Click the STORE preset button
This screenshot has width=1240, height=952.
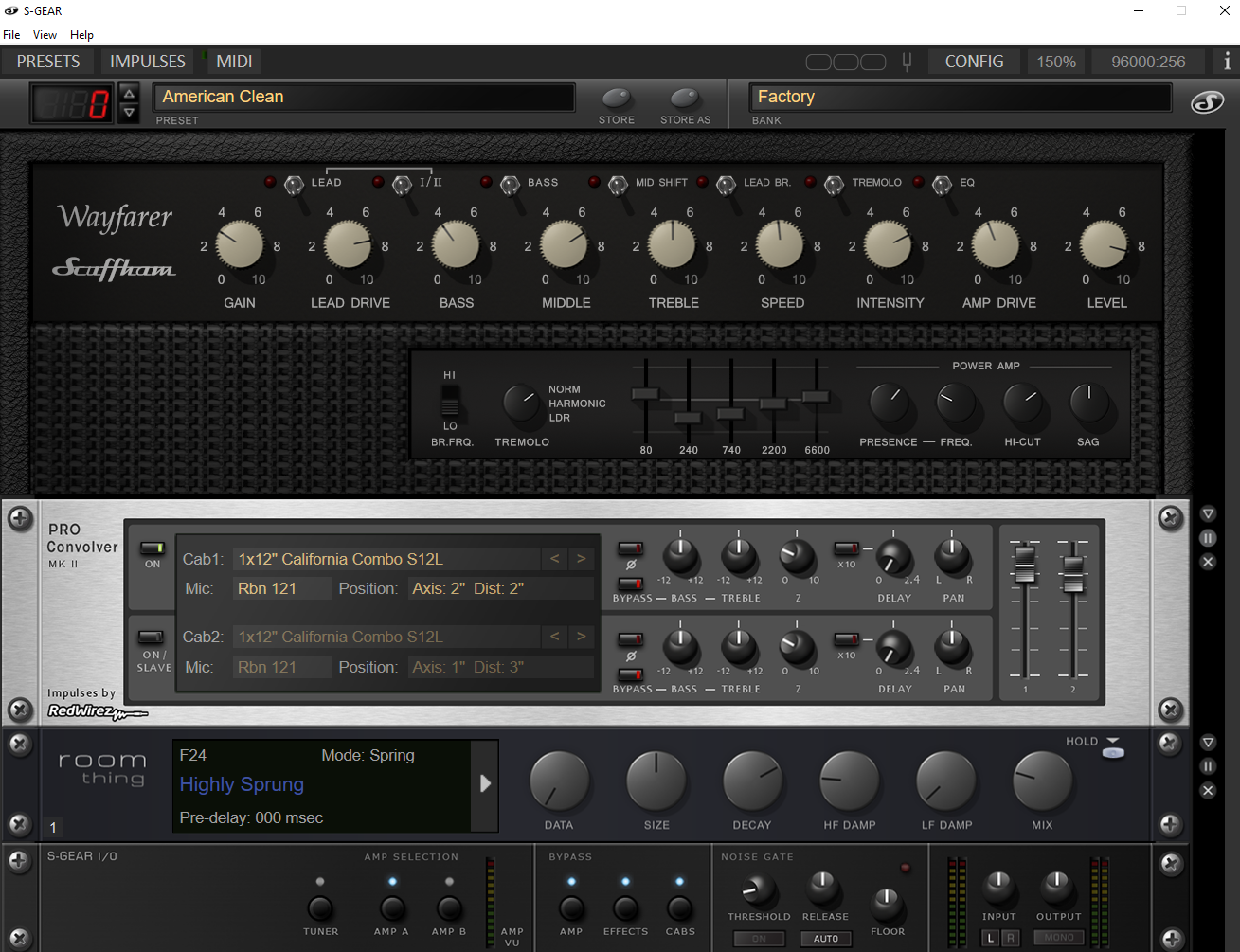617,99
